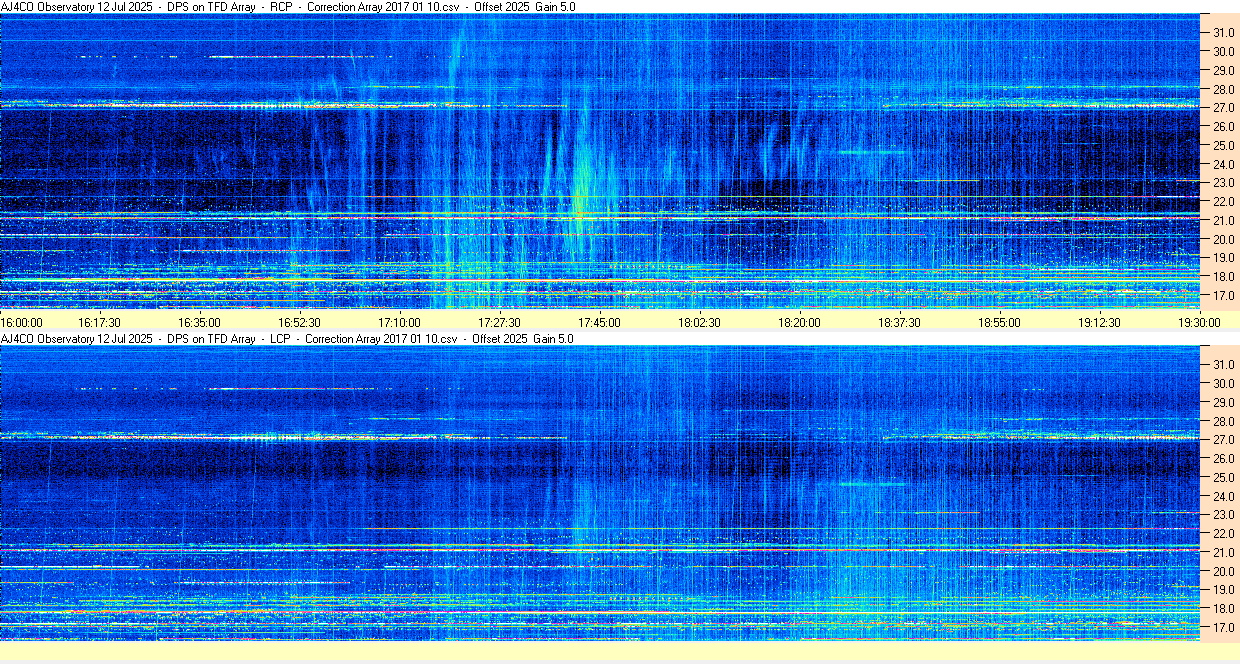Pick the 17:10:00 time tick label

[x=399, y=322]
